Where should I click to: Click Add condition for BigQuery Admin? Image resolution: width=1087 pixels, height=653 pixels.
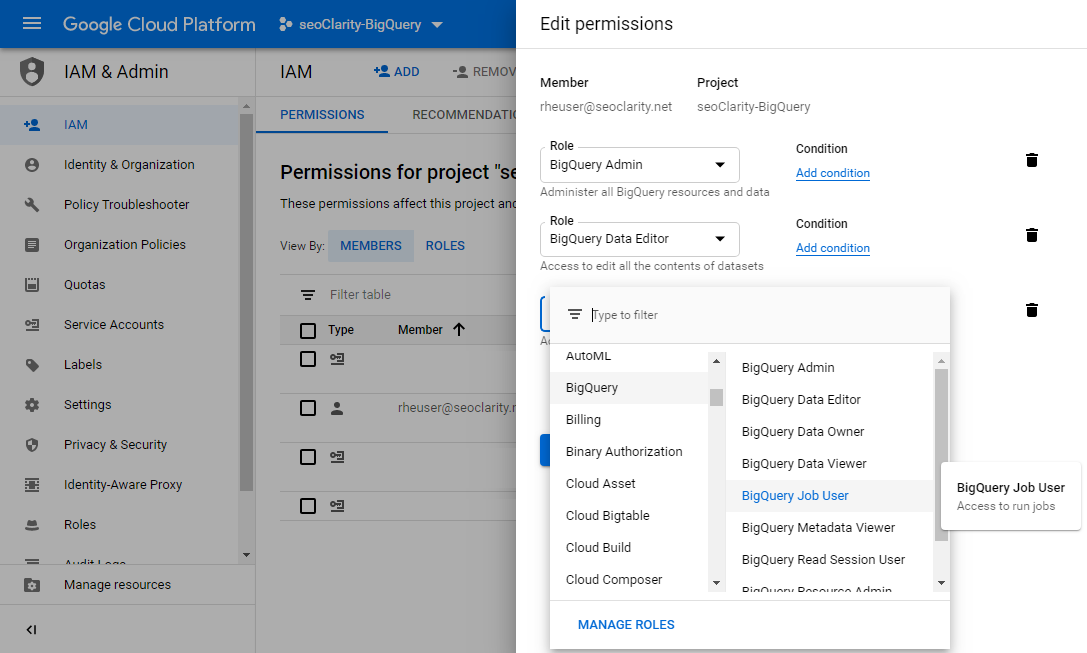pos(832,173)
